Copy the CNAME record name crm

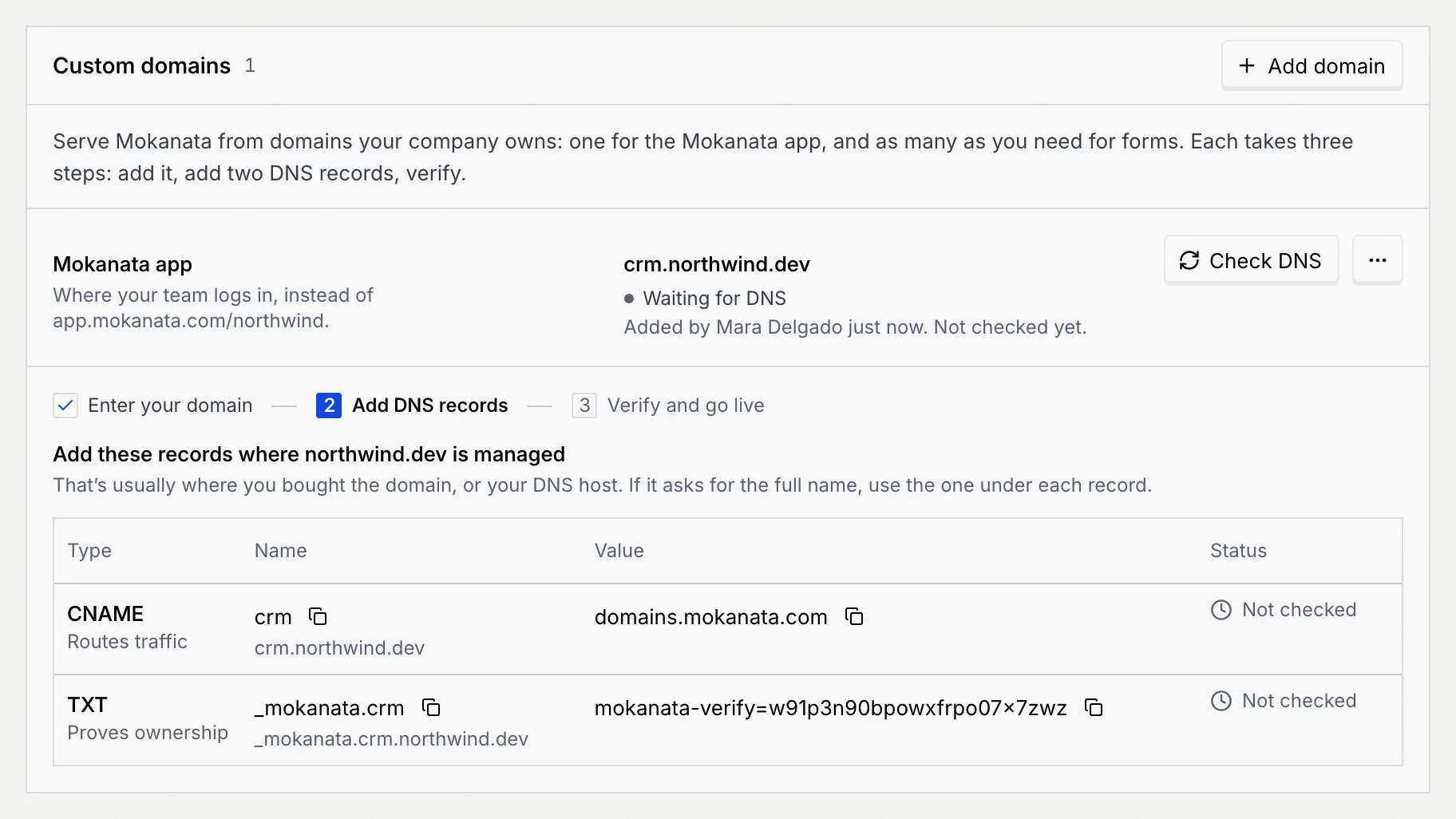click(x=318, y=616)
